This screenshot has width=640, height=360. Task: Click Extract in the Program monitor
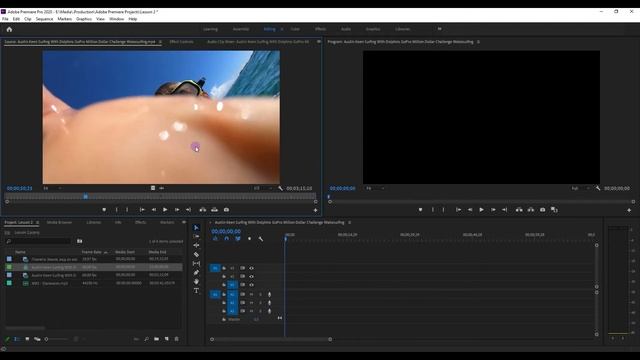coord(531,210)
